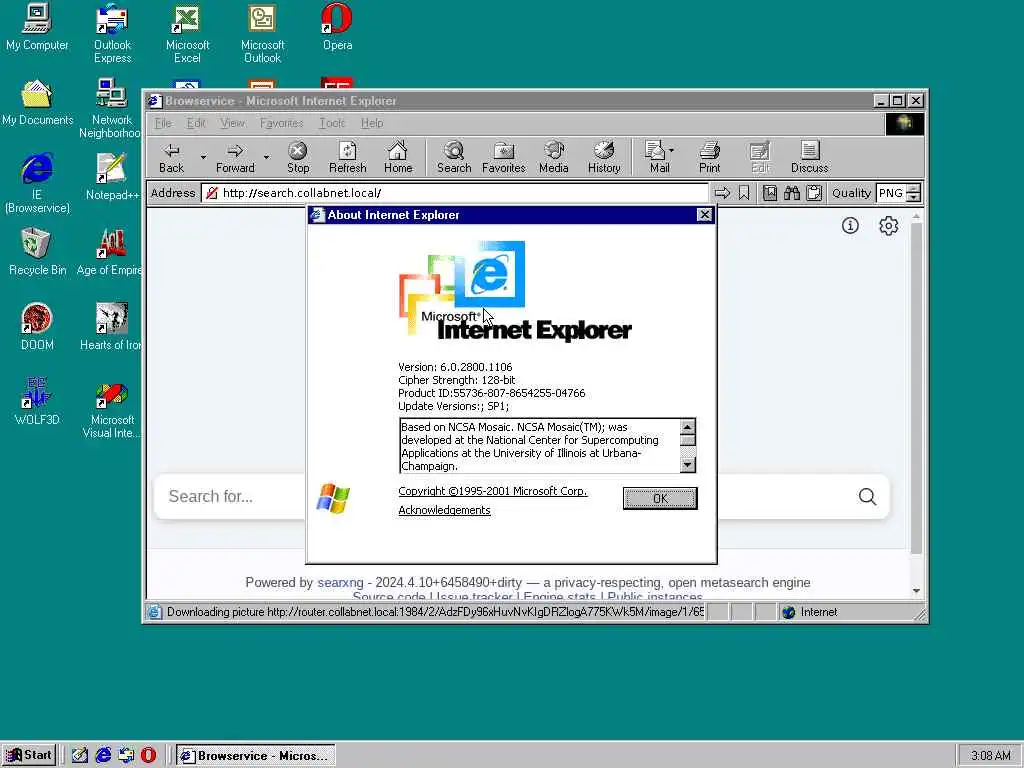Screen dimensions: 1024x768
Task: Select IE (Browservice) desktop icon
Action: point(37,183)
